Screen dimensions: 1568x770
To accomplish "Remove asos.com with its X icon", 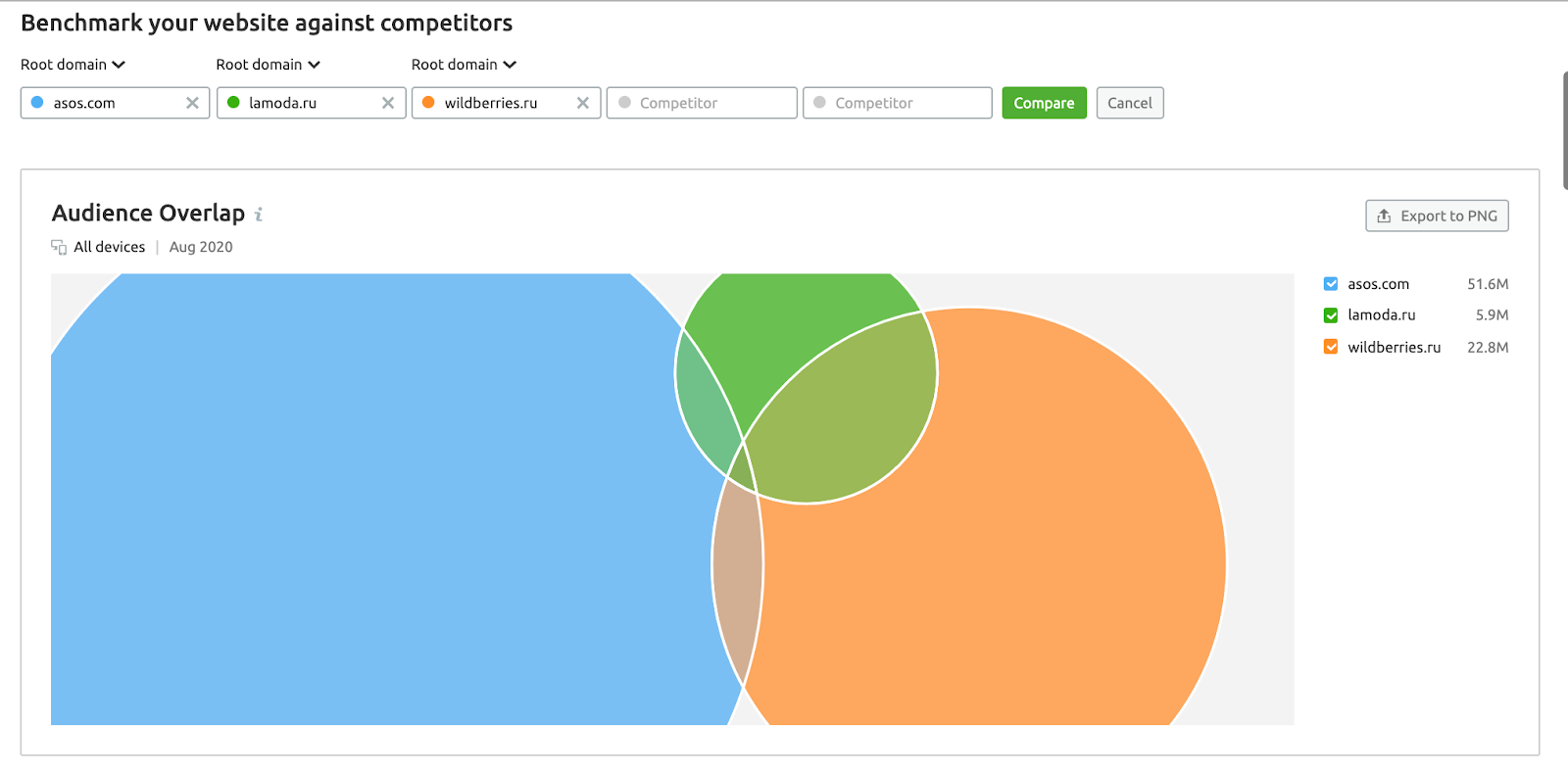I will 192,103.
